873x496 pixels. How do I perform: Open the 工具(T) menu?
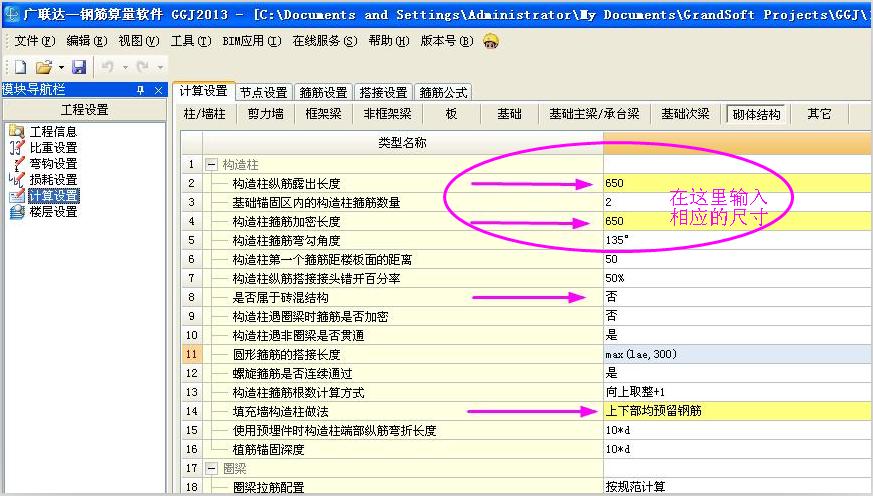click(191, 41)
